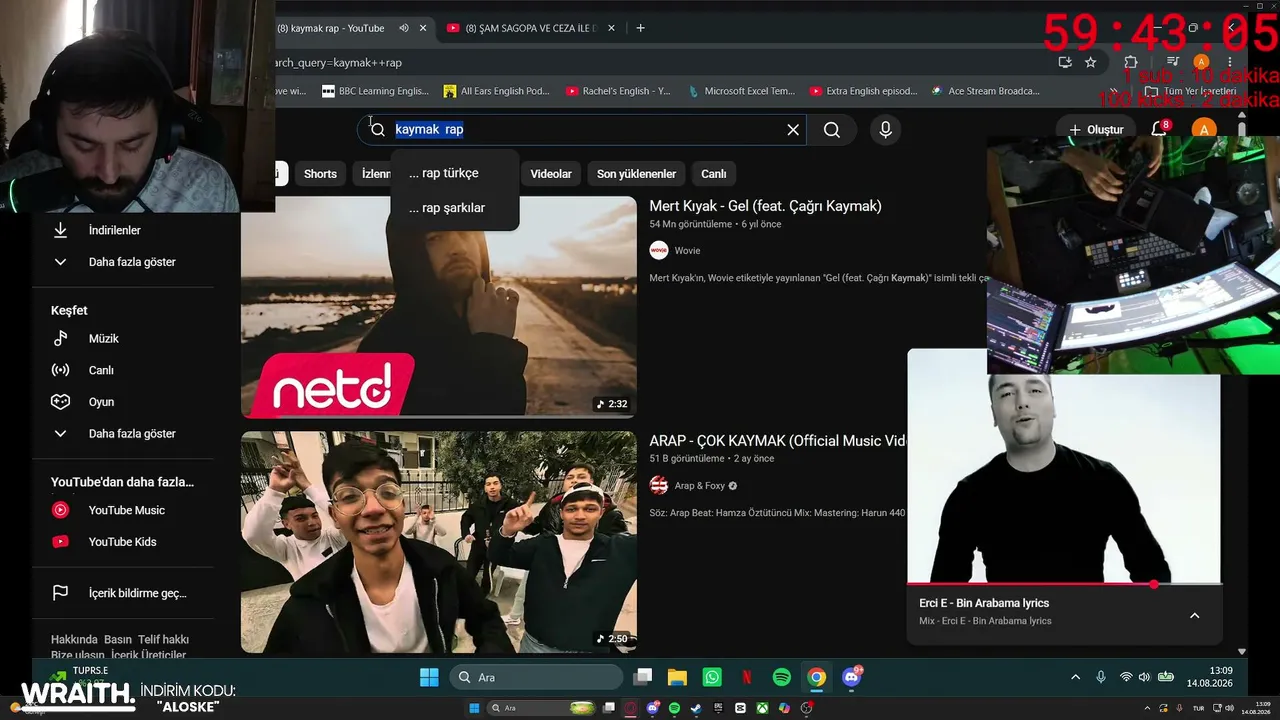Open Chrome media controls icon

pyautogui.click(x=1173, y=62)
